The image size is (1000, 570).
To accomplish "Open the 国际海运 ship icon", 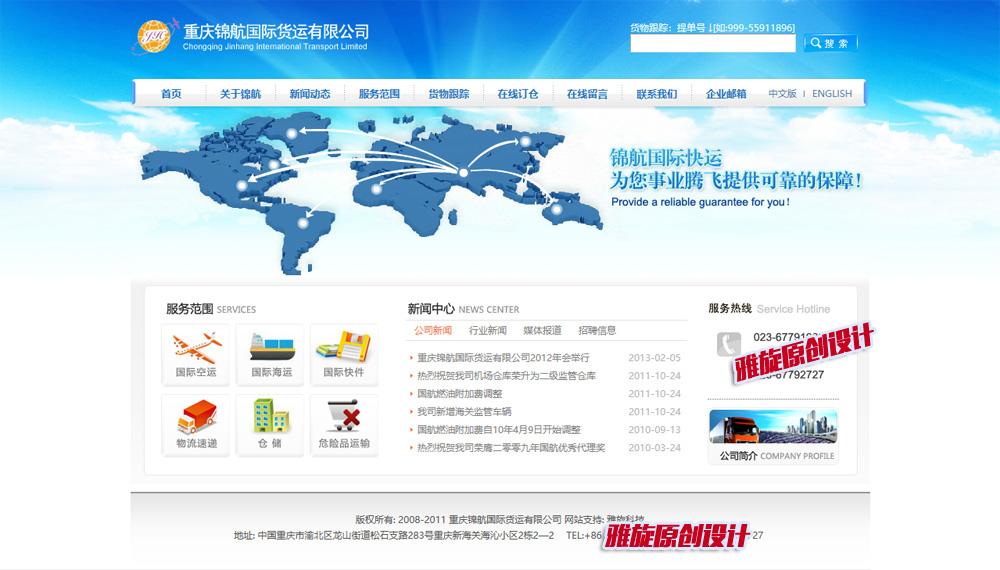I will click(271, 348).
